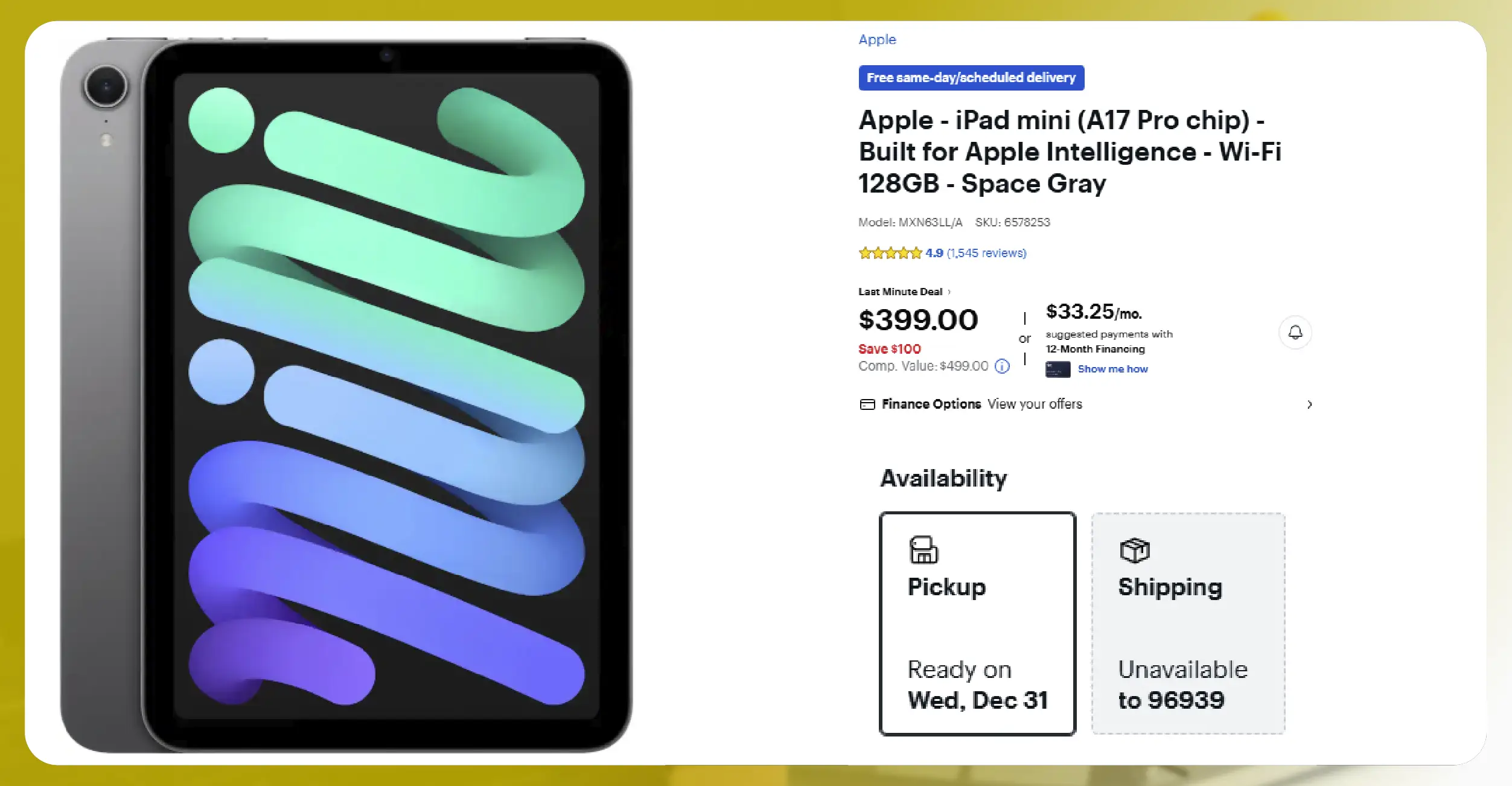The height and width of the screenshot is (786, 1512).
Task: Click the box icon above Shipping
Action: click(1134, 550)
